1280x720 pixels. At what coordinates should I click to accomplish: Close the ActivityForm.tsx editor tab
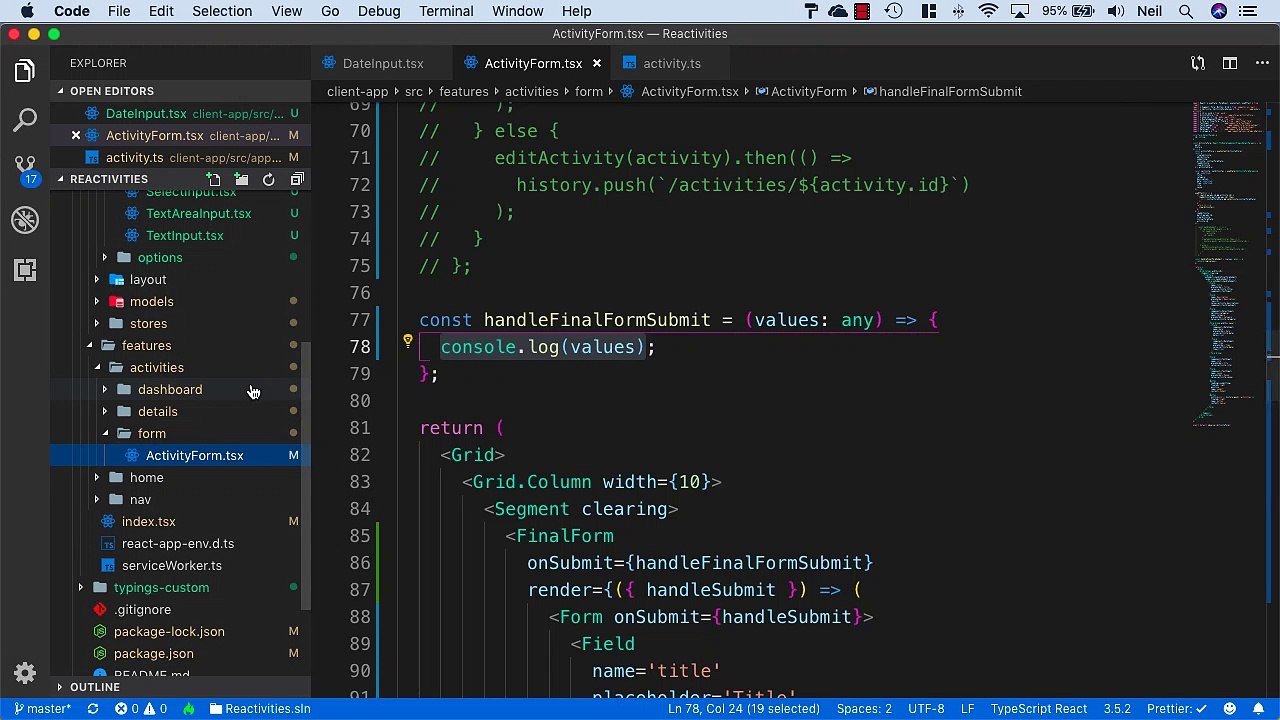[597, 63]
